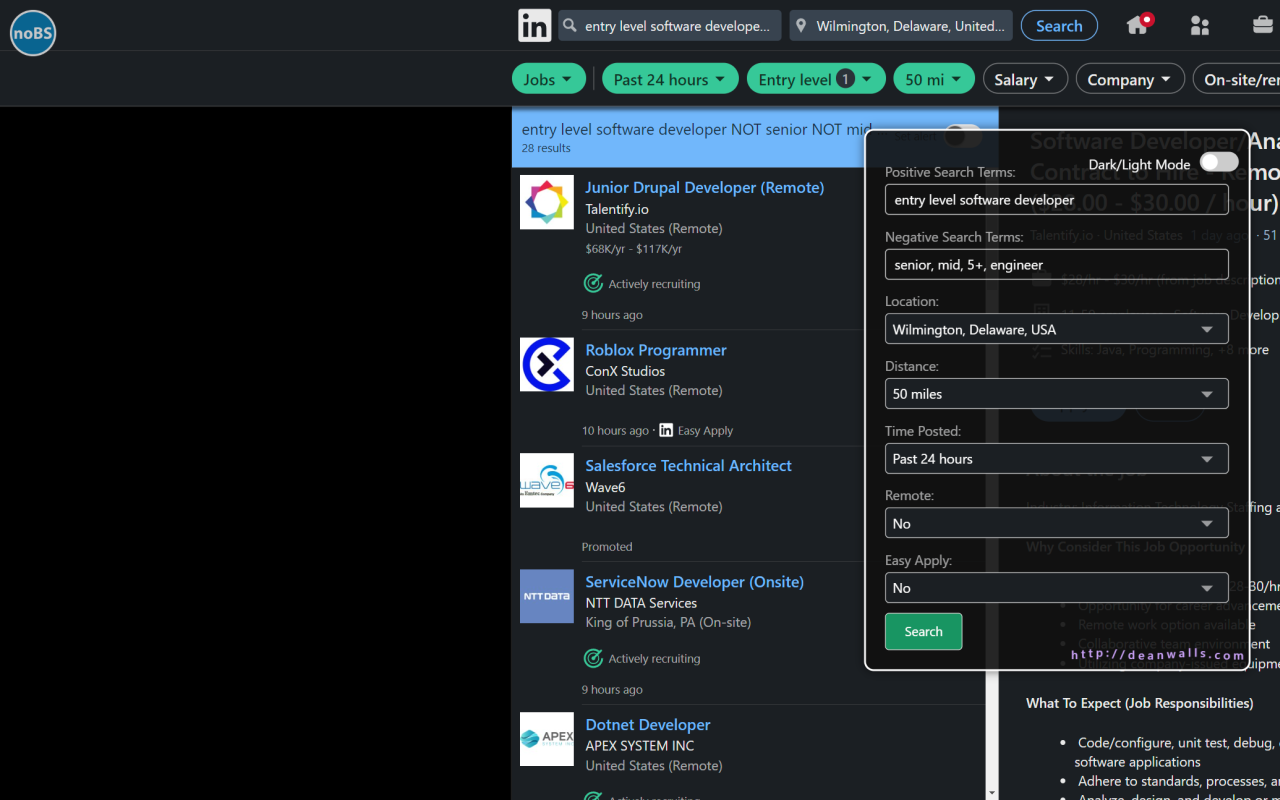Viewport: 1280px width, 800px height.
Task: Open the 50 mi distance filter
Action: [934, 79]
